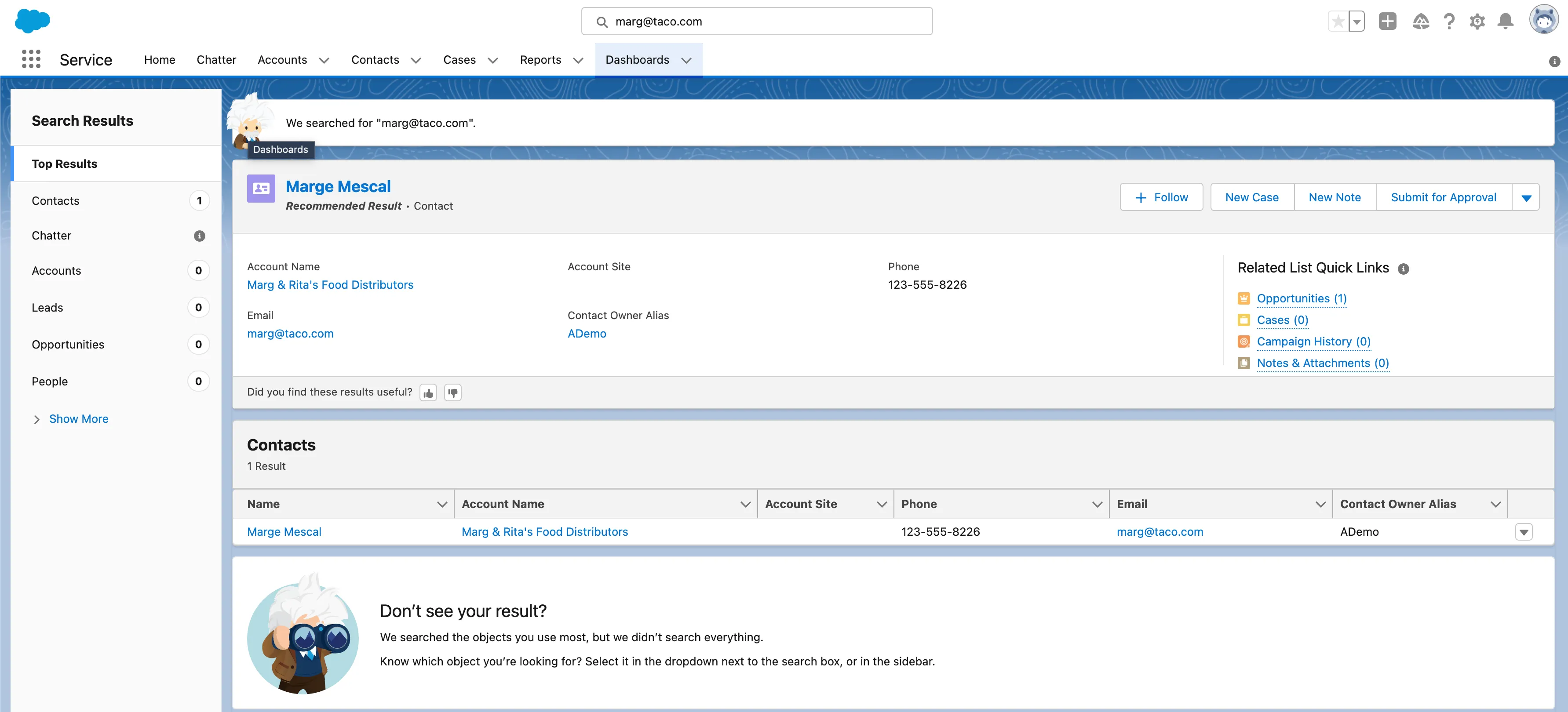Open the Help question mark icon

[x=1449, y=21]
